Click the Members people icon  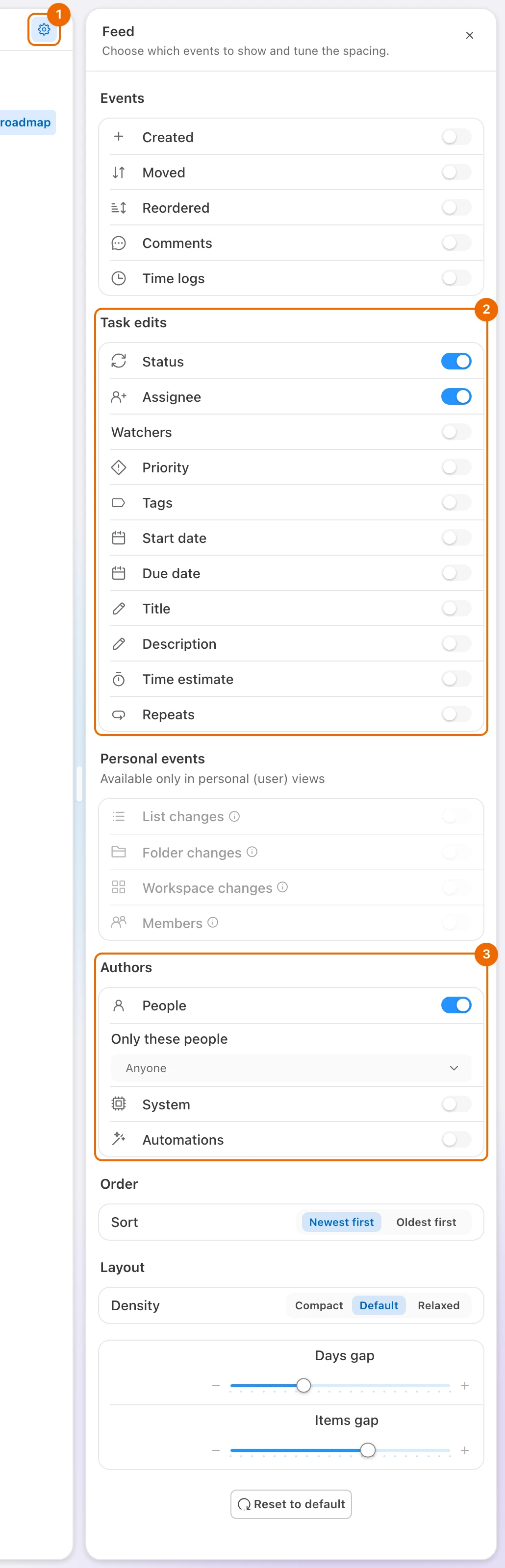[x=119, y=922]
